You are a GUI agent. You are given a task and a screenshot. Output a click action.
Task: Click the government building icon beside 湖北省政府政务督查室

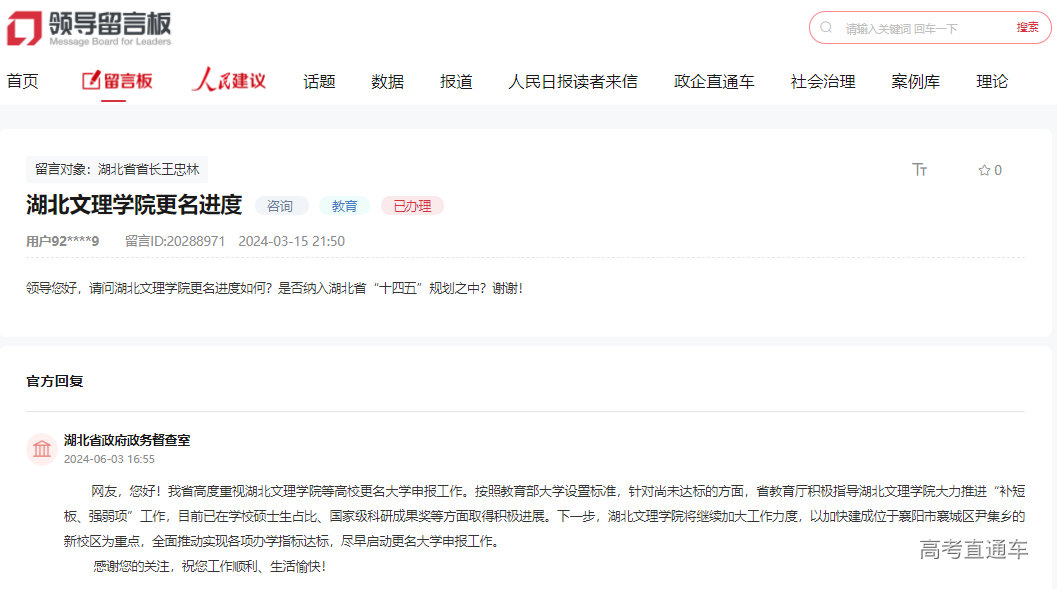[x=41, y=450]
